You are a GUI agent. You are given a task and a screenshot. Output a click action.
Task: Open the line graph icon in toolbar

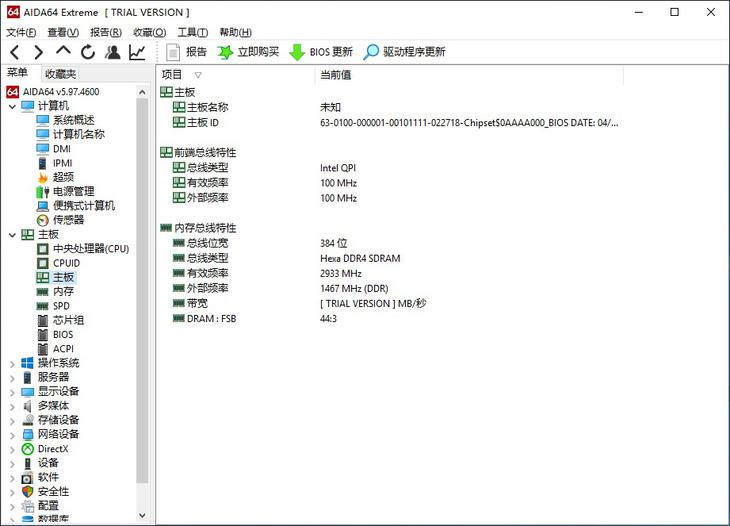point(137,52)
